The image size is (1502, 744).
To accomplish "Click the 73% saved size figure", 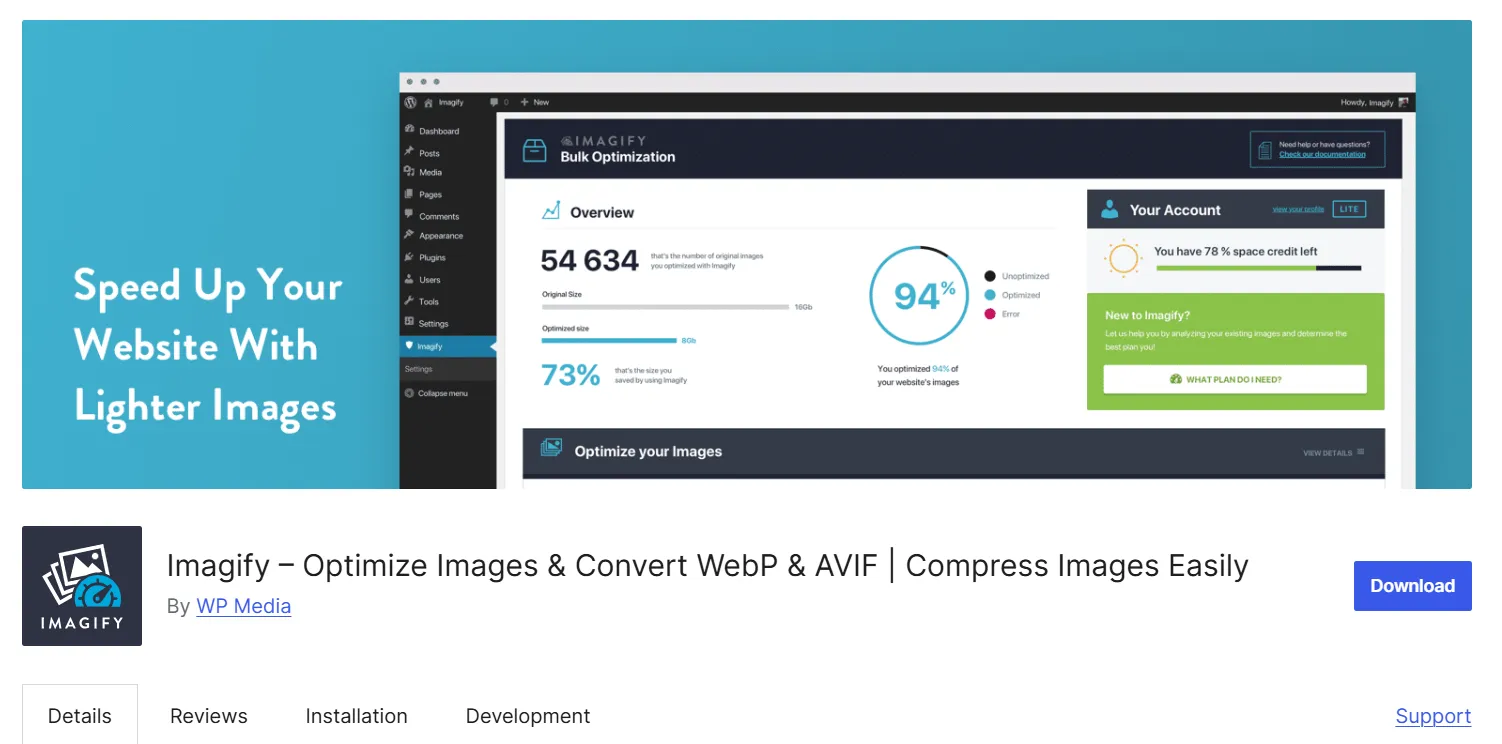I will coord(571,375).
